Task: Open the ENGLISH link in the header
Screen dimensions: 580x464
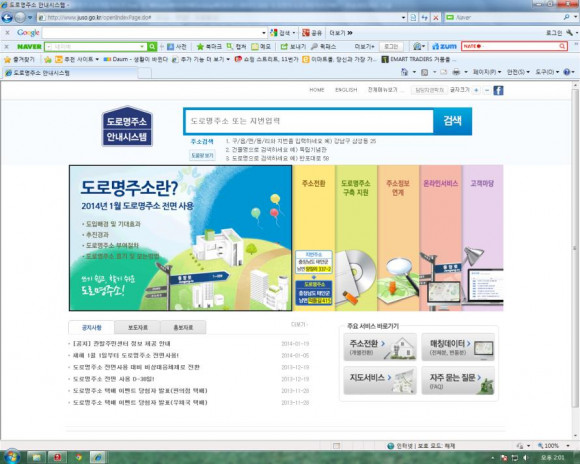Action: coord(346,90)
